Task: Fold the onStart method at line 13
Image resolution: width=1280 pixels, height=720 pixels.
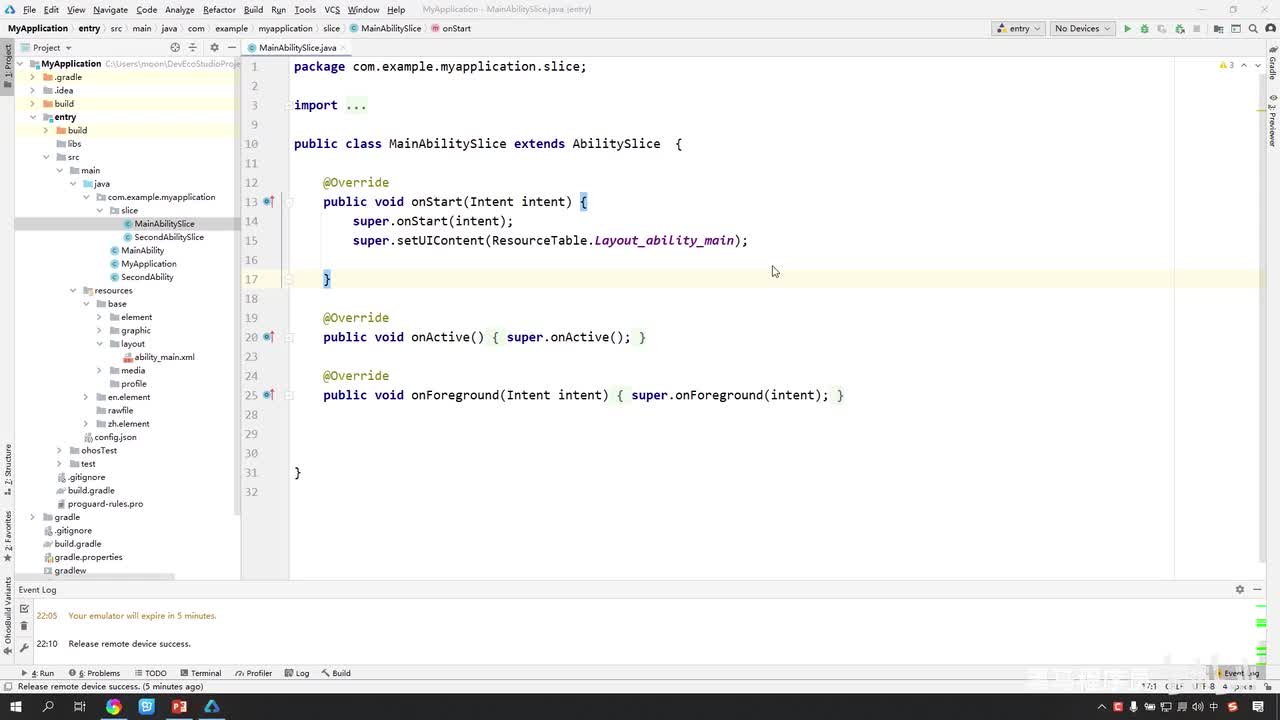Action: (x=289, y=202)
